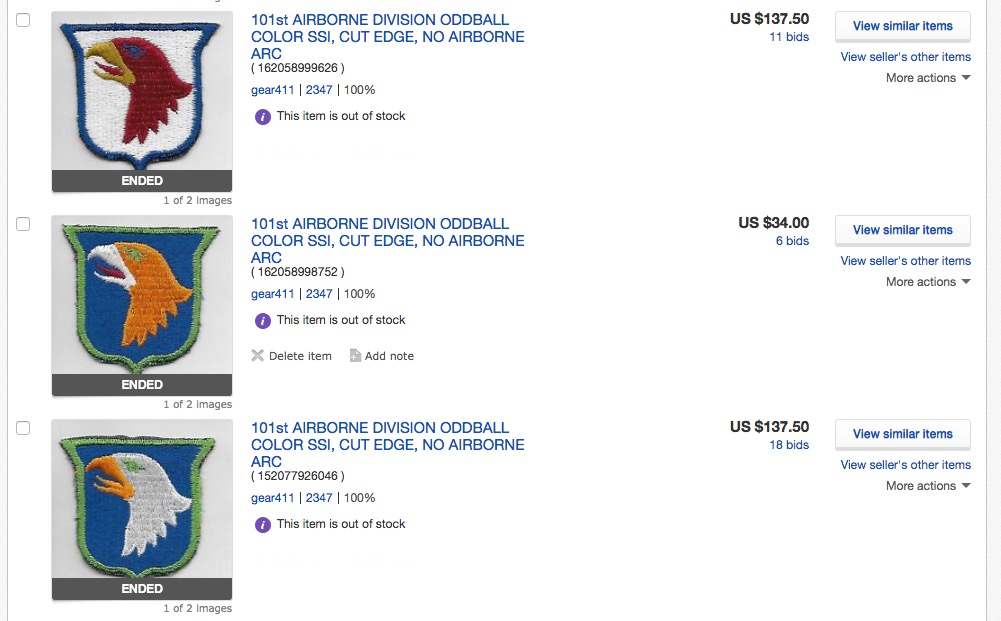Expand More actions for the first listing
This screenshot has height=621, width=1001.
927,78
